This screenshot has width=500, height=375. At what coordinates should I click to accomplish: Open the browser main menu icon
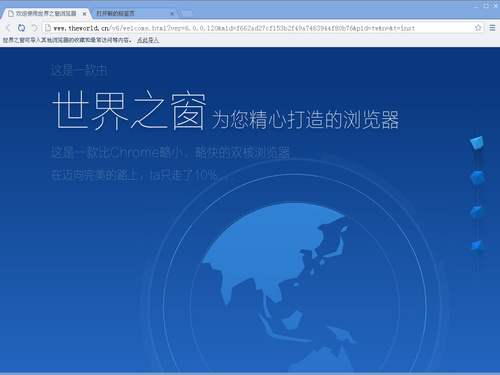coord(492,28)
